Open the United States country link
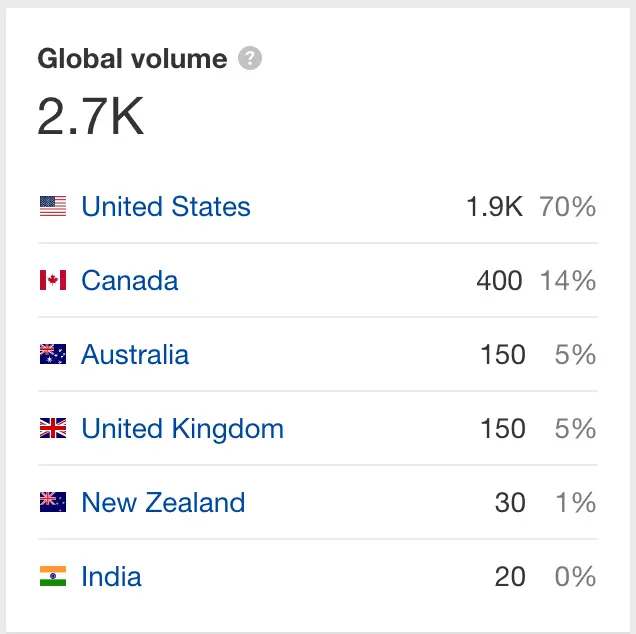This screenshot has height=634, width=636. click(x=166, y=207)
